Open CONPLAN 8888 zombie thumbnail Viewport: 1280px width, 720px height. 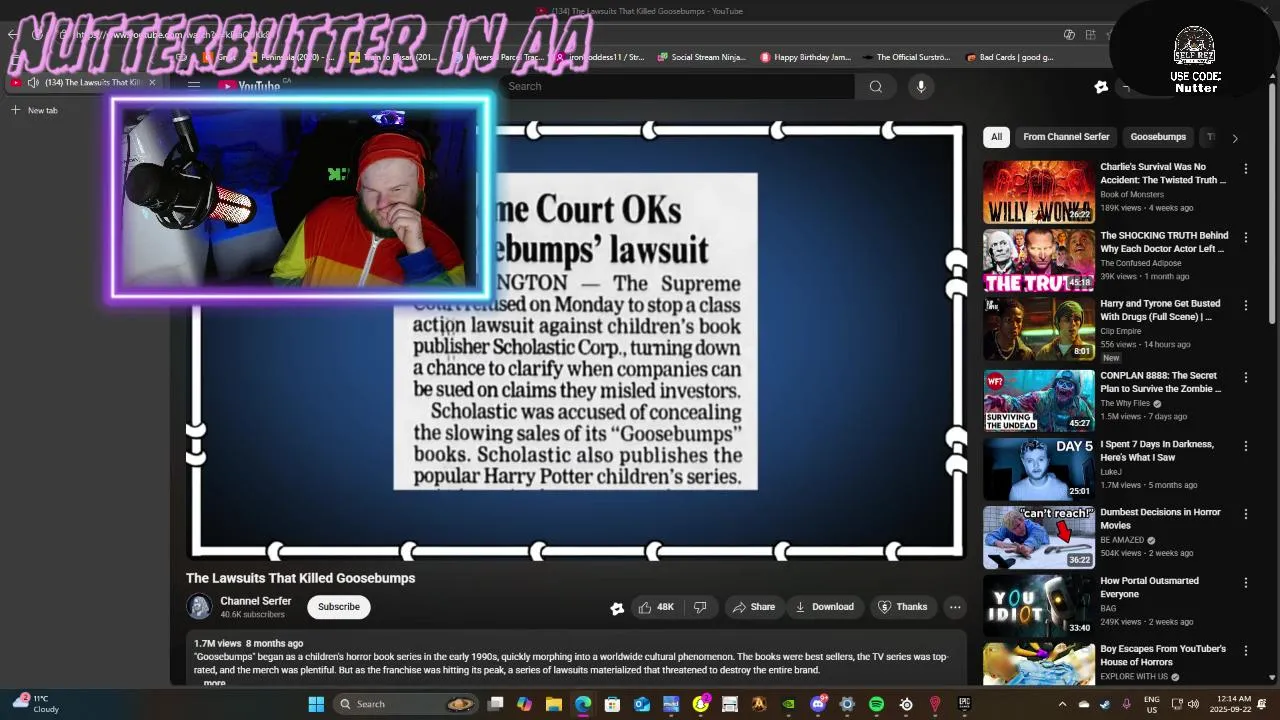coord(1039,400)
